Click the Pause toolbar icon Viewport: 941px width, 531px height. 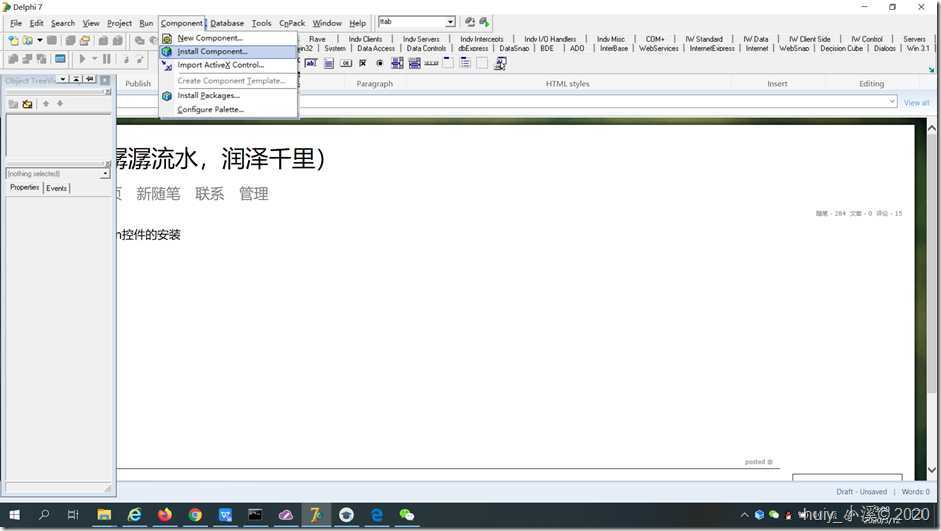click(x=106, y=59)
